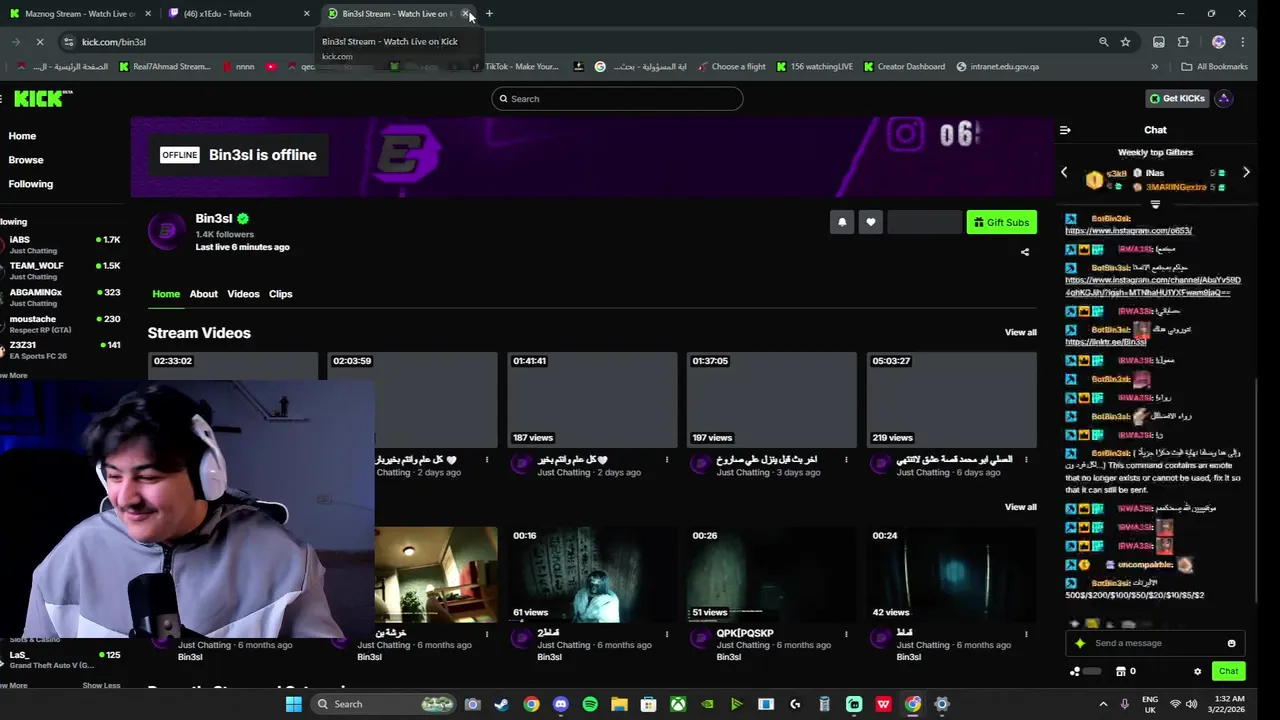Click Gift Subs button
1280x720 pixels.
(1002, 222)
